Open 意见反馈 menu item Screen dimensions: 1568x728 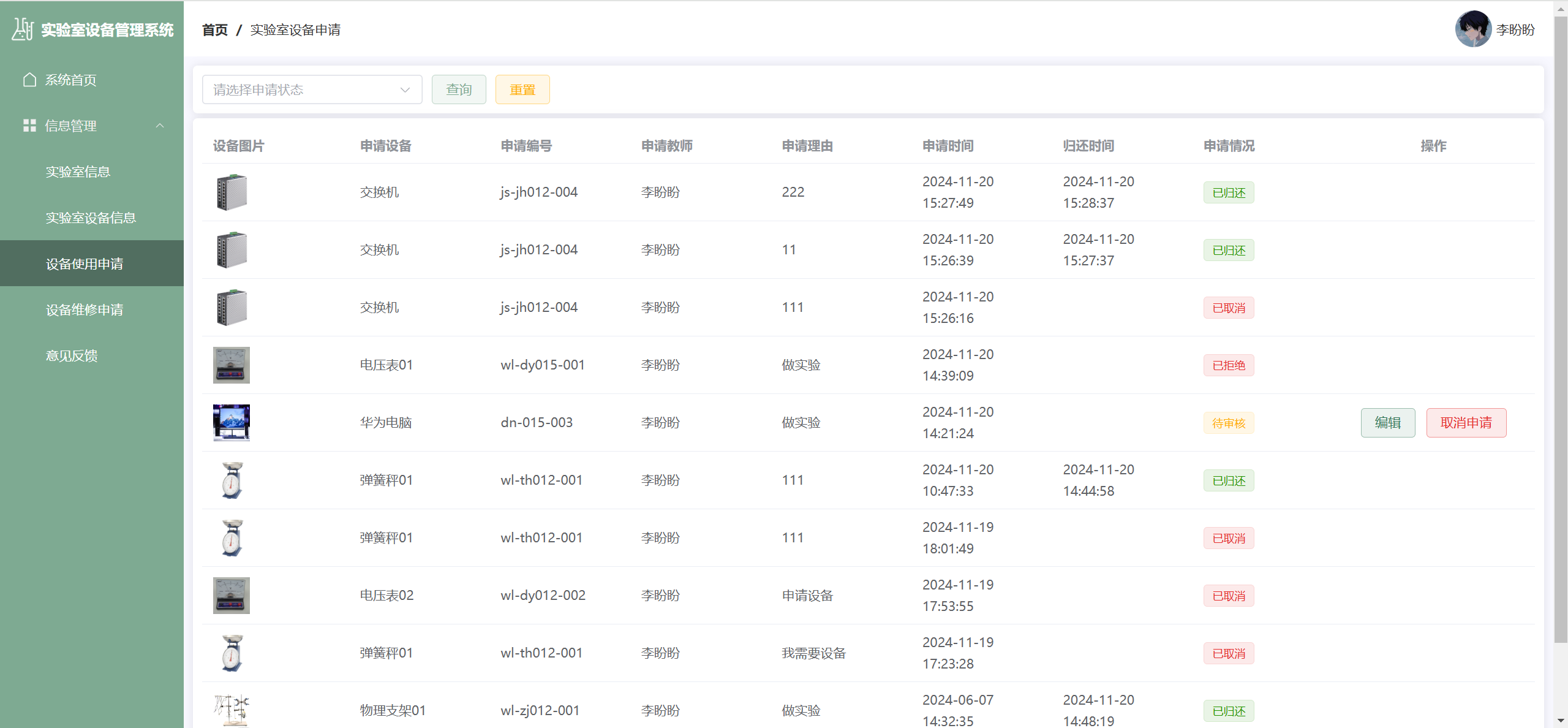(72, 356)
